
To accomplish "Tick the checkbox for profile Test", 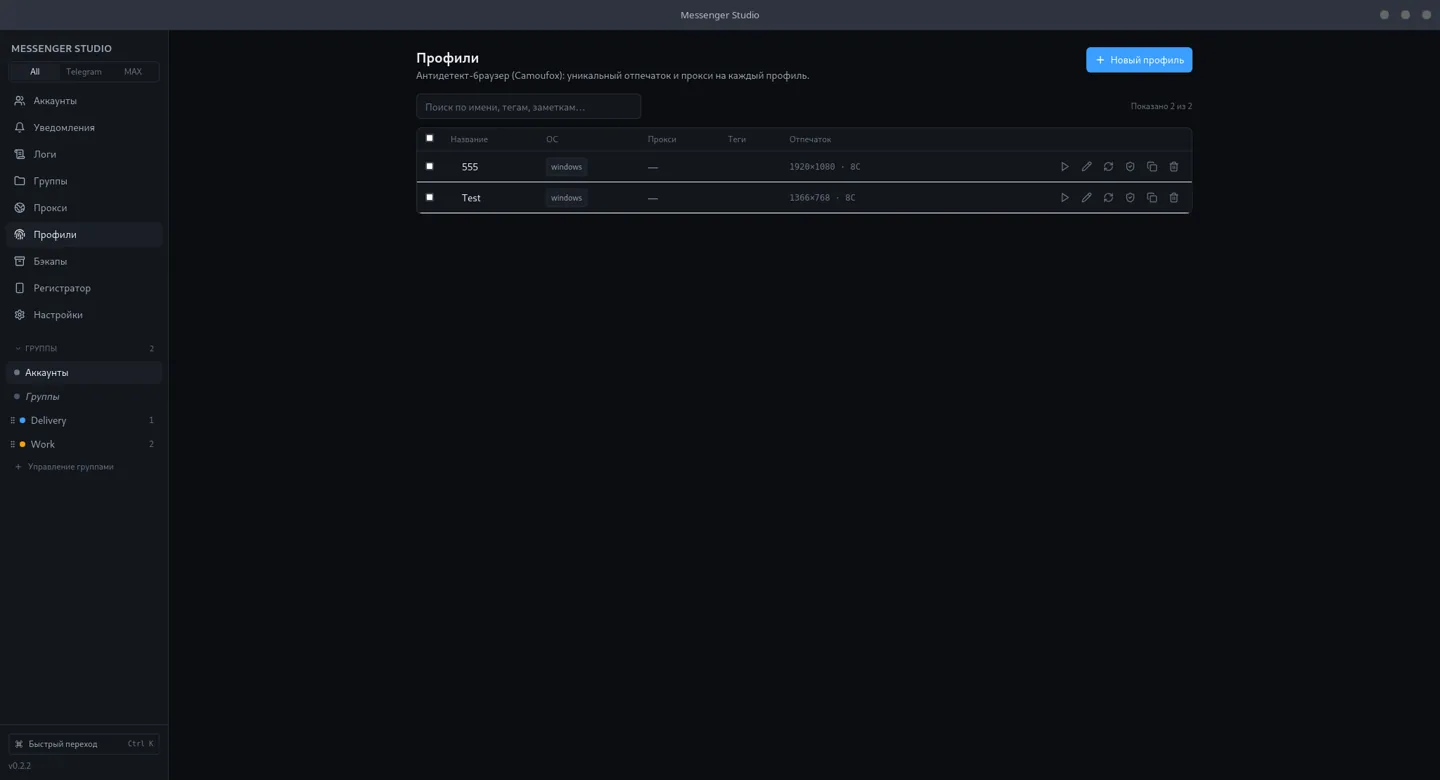I will coord(430,197).
